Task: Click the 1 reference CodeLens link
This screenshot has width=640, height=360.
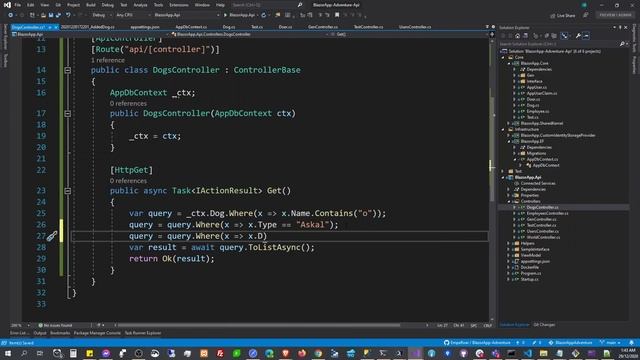Action: 108,60
